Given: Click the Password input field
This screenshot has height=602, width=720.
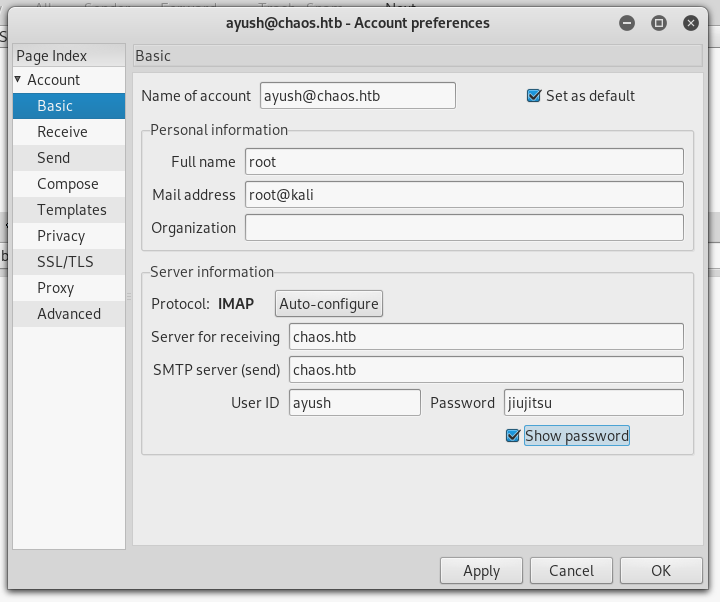Looking at the screenshot, I should [x=593, y=403].
